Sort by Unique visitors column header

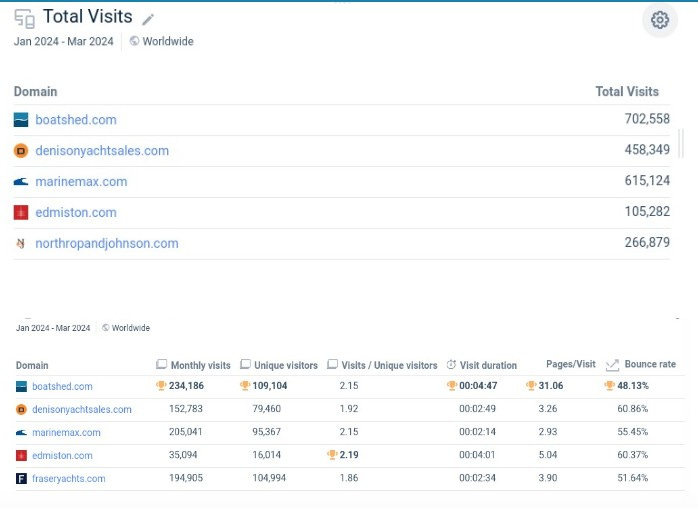point(286,365)
